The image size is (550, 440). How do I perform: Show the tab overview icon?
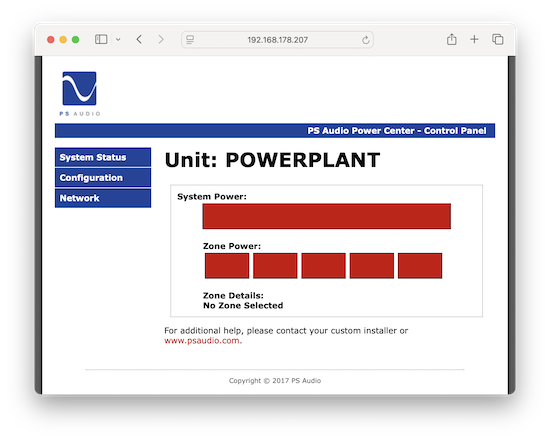tap(498, 39)
